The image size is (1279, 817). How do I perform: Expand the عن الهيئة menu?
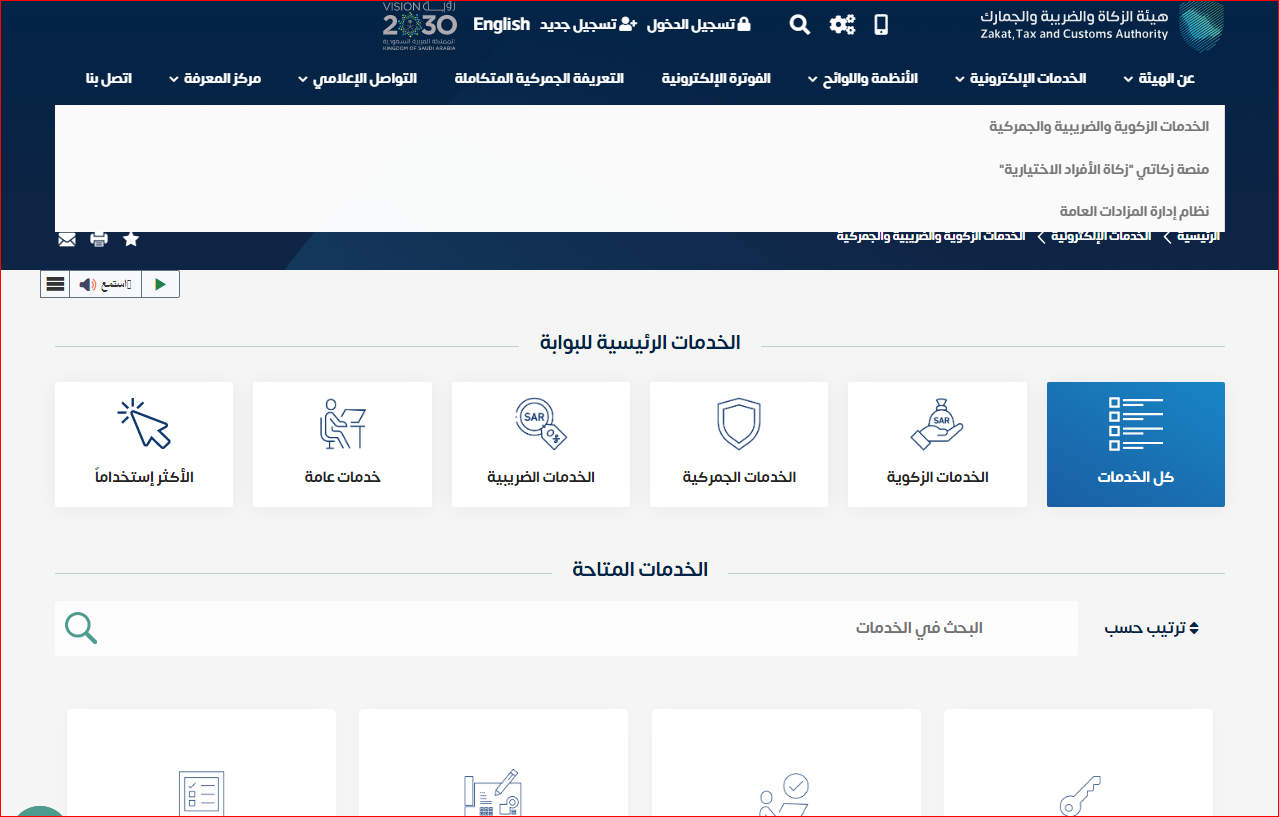pyautogui.click(x=1158, y=78)
